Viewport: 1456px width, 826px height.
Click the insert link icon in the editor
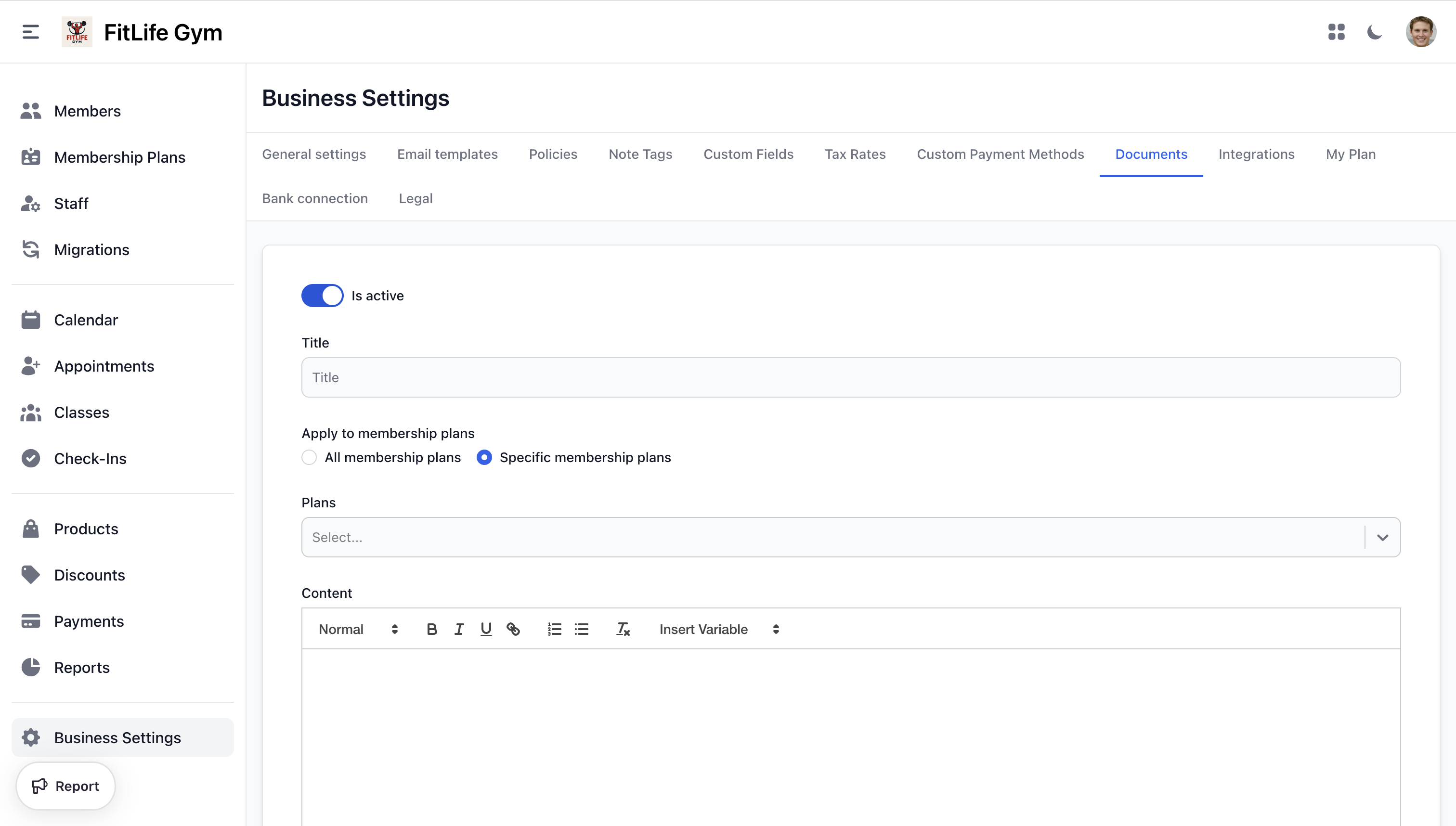click(x=514, y=629)
